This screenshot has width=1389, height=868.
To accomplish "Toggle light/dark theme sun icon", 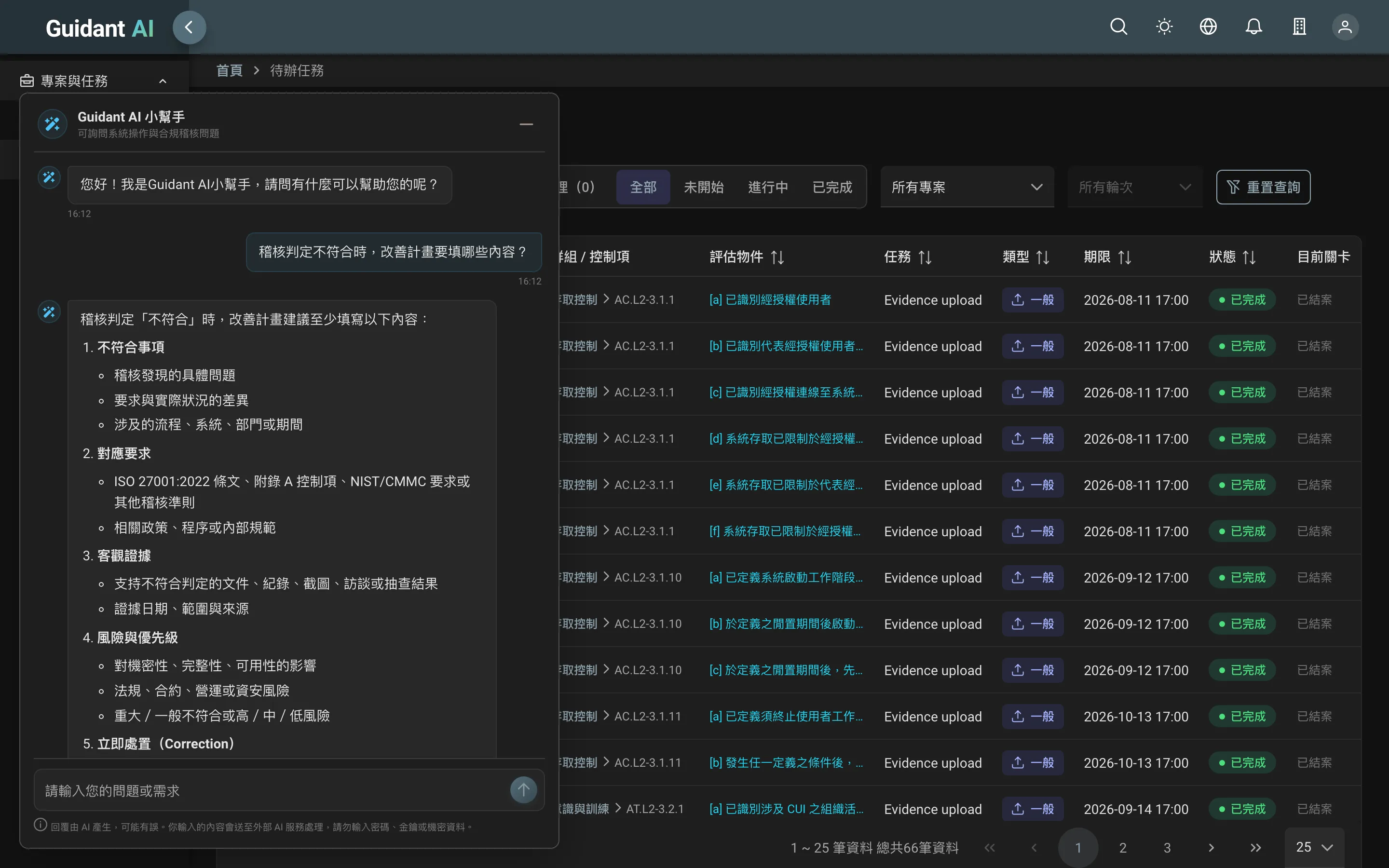I will [1164, 27].
